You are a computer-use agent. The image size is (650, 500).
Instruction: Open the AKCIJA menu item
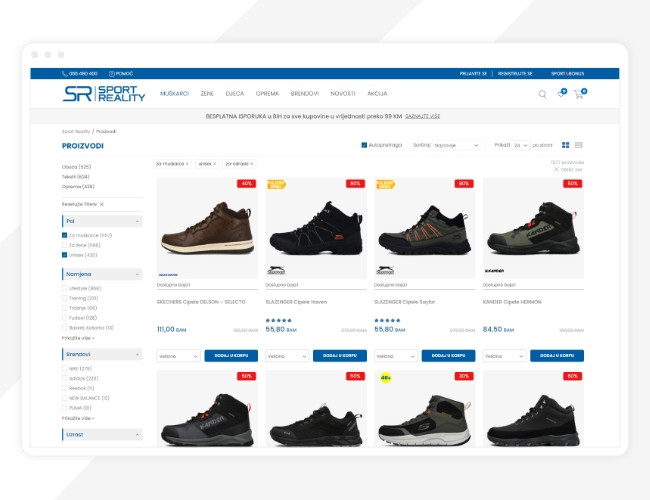[377, 94]
